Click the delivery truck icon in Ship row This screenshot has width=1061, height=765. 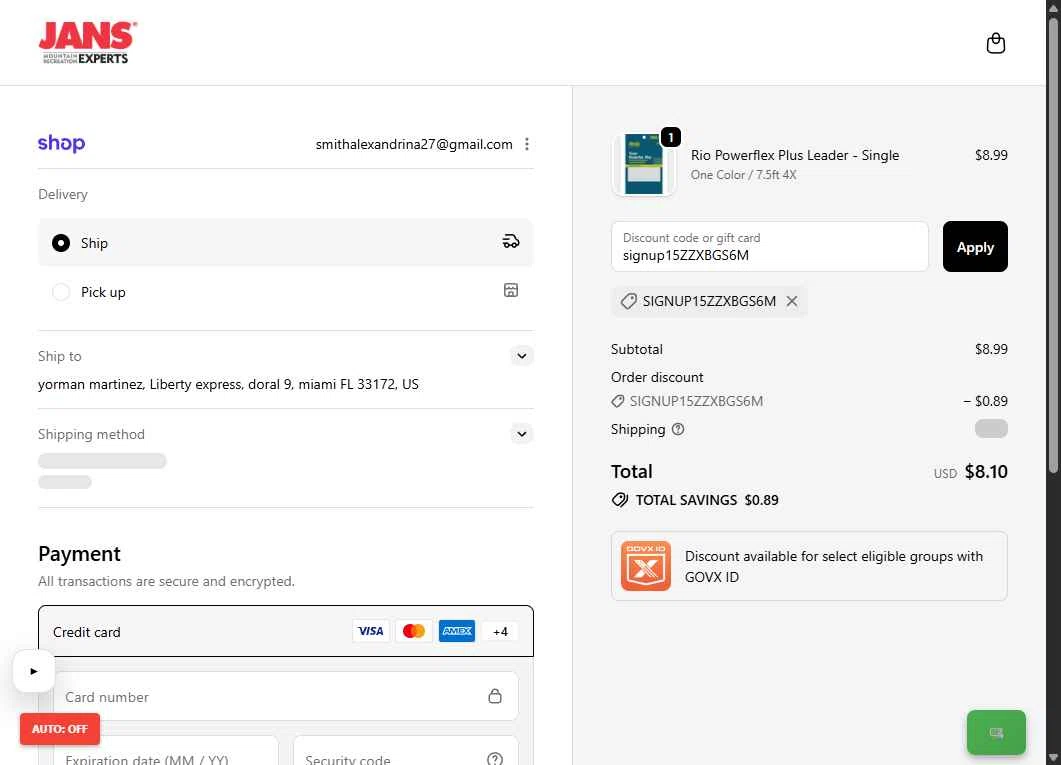click(x=511, y=241)
